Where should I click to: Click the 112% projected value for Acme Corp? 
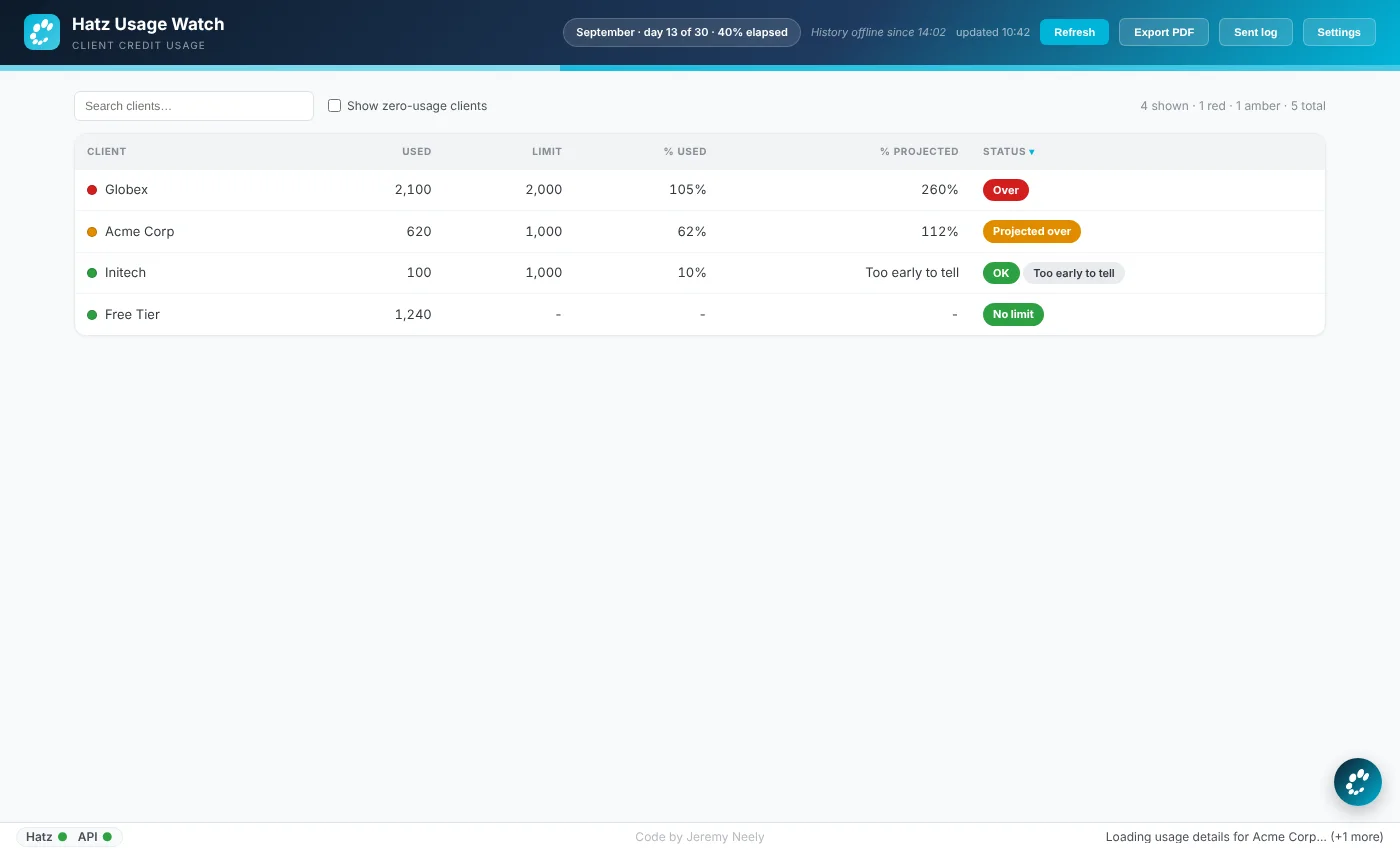pos(940,232)
